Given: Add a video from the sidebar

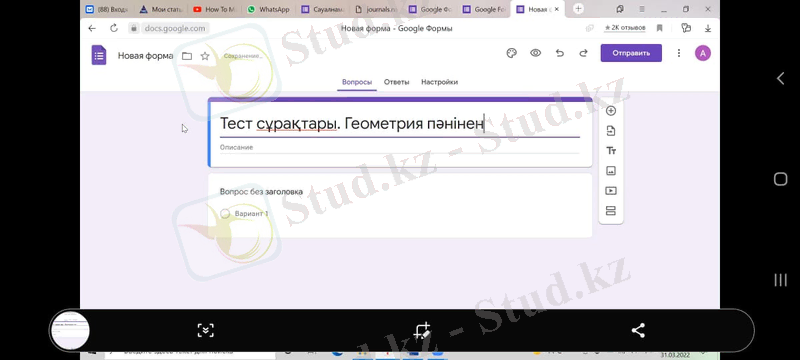Looking at the screenshot, I should pos(611,191).
